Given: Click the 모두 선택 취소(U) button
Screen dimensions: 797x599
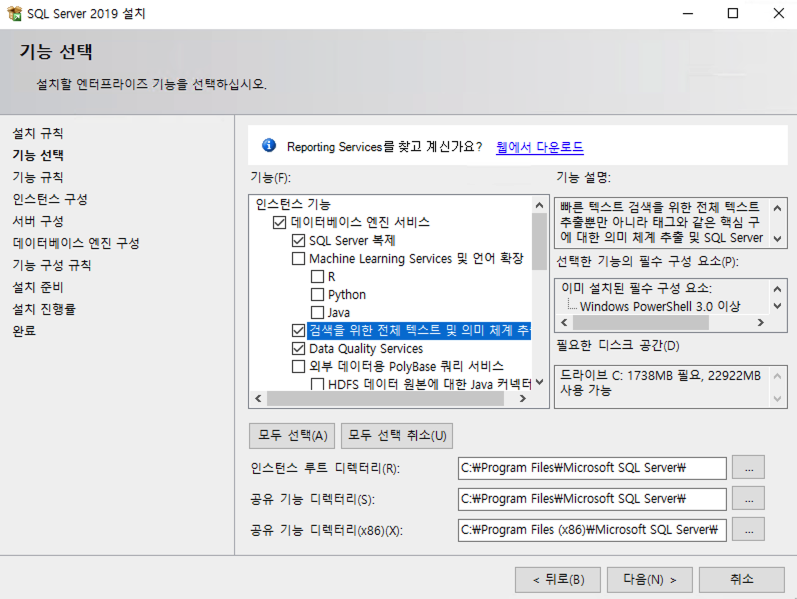Looking at the screenshot, I should pos(397,436).
